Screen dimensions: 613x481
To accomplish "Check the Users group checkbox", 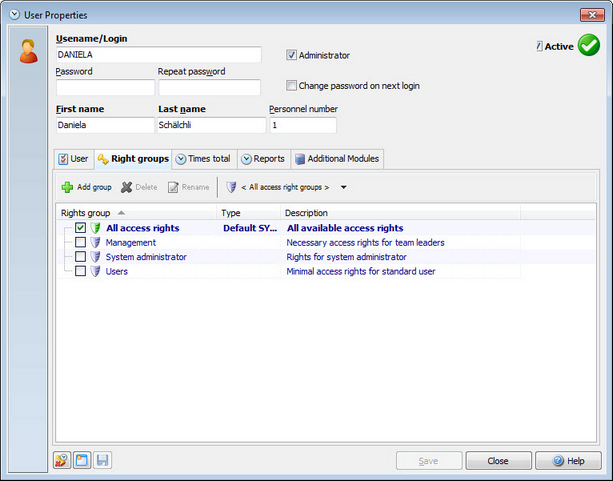I will (x=80, y=271).
